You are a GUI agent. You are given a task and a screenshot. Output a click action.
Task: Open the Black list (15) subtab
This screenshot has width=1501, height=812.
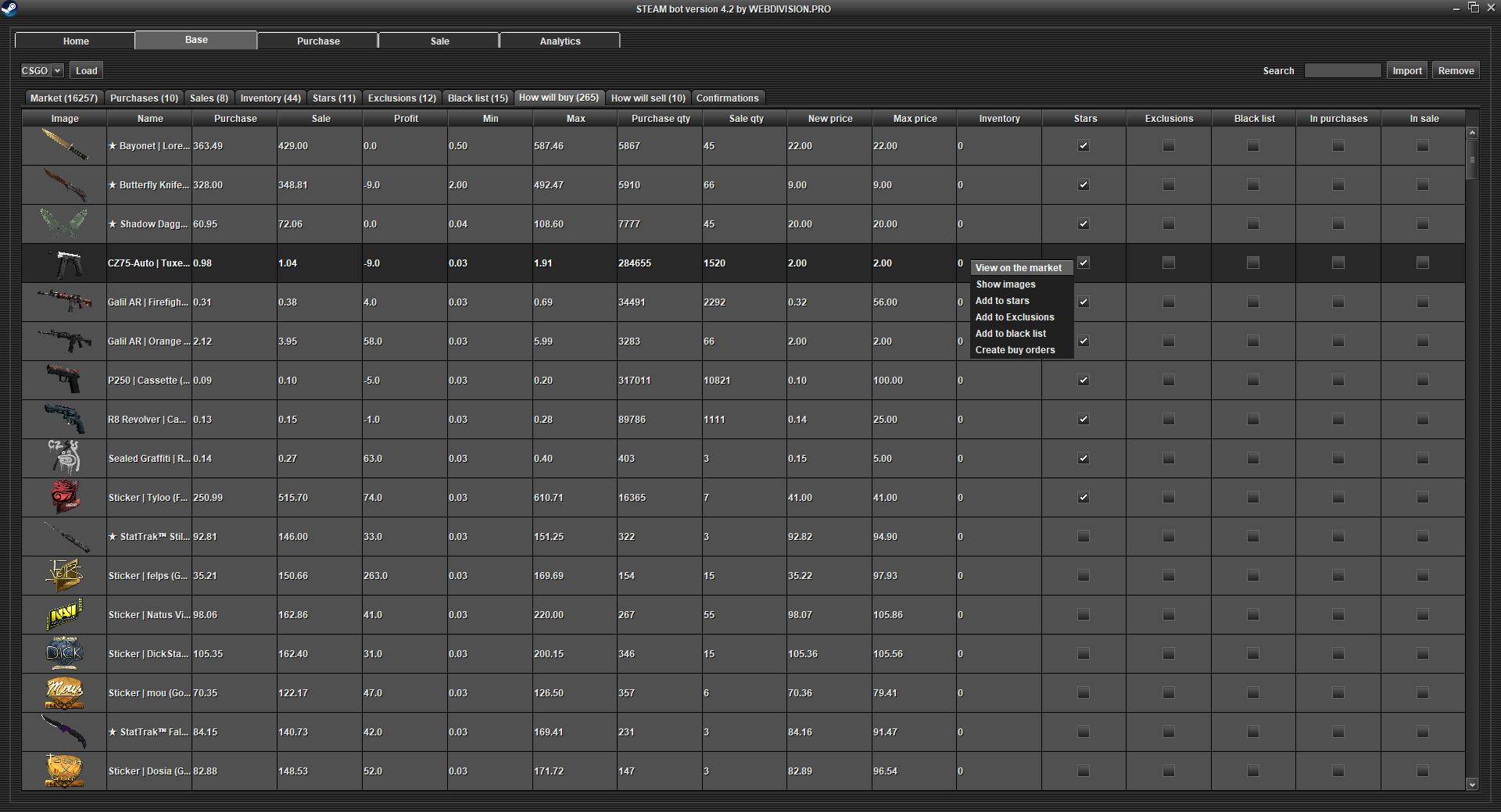pyautogui.click(x=478, y=98)
